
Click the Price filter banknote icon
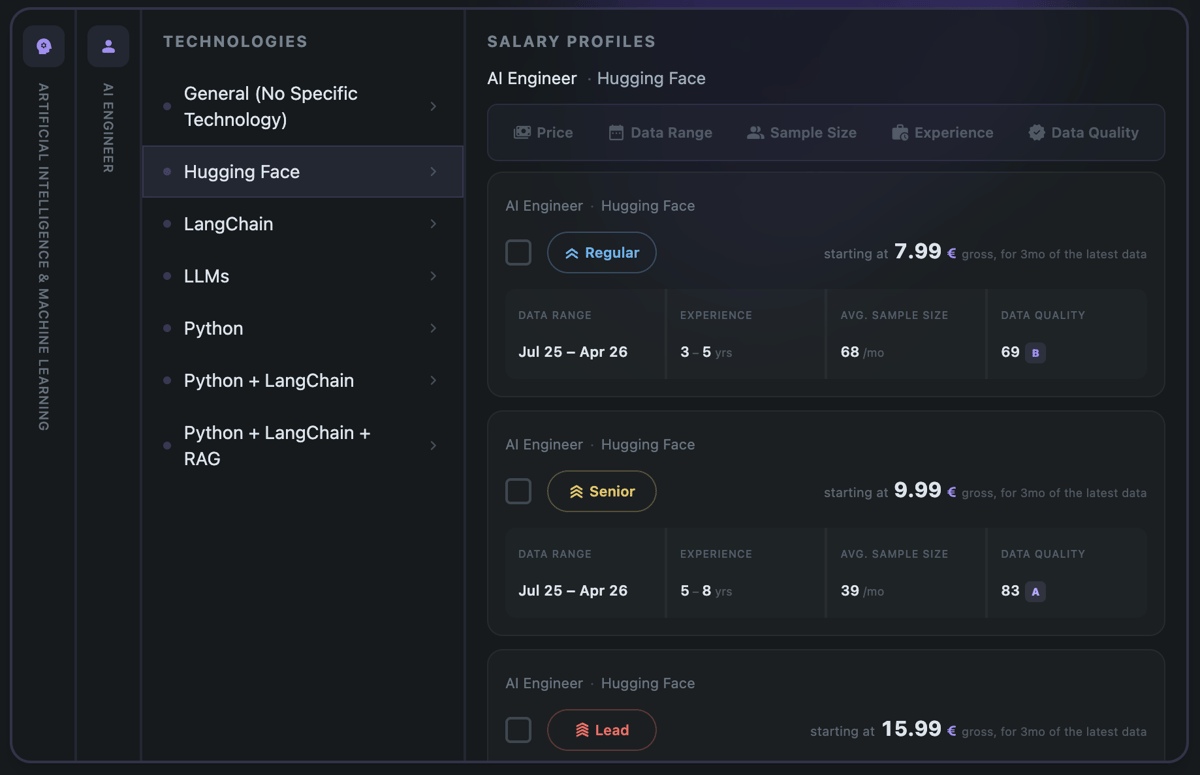click(x=522, y=132)
